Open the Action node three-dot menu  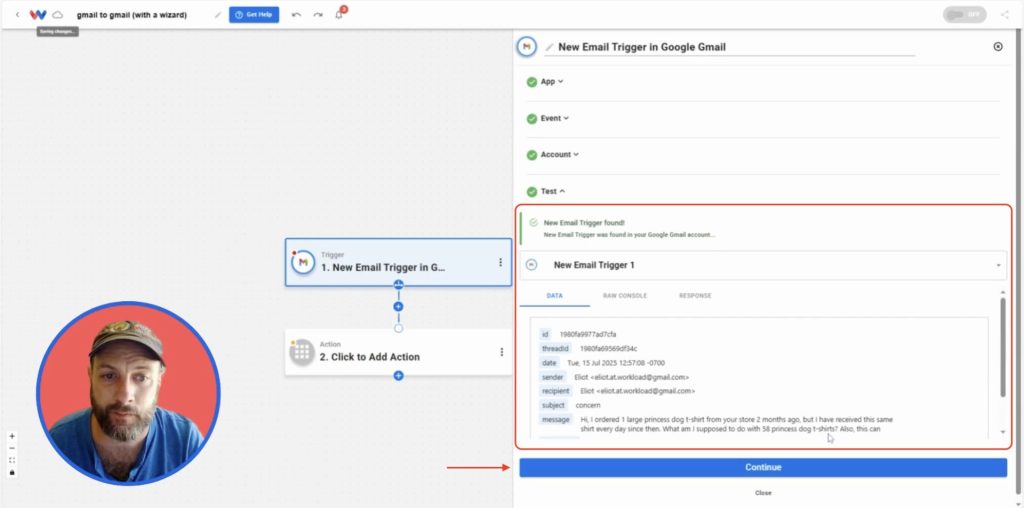point(502,352)
